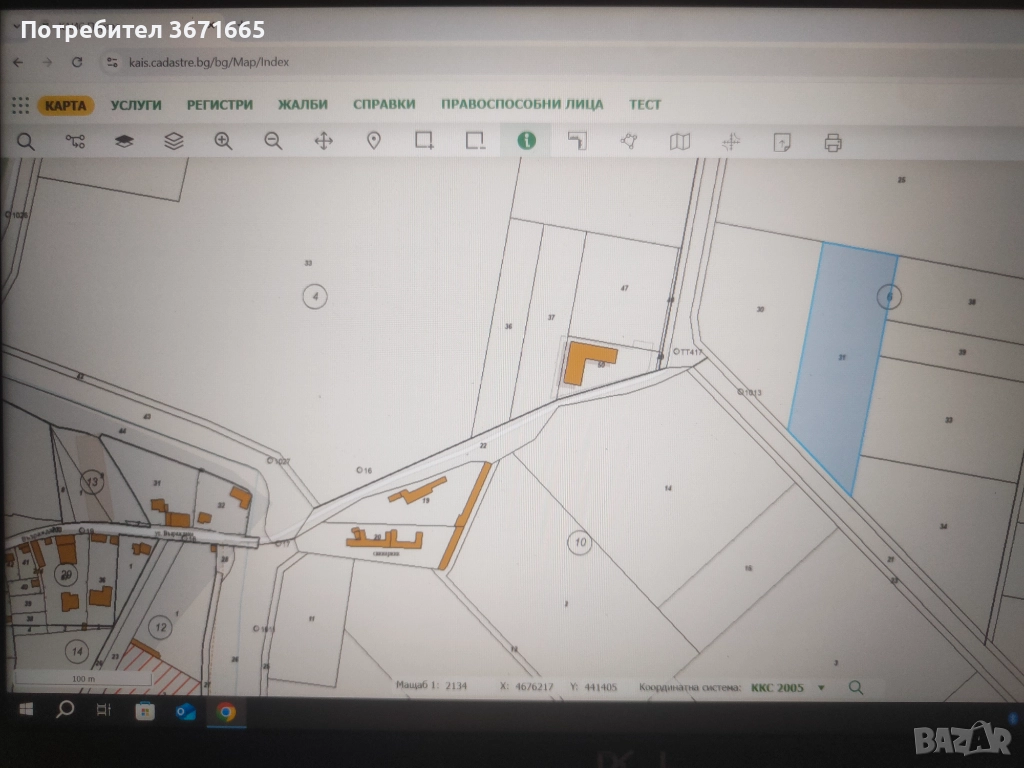Switch to the РЕГИСТРИ tab
Viewport: 1024px width, 768px height.
point(219,105)
